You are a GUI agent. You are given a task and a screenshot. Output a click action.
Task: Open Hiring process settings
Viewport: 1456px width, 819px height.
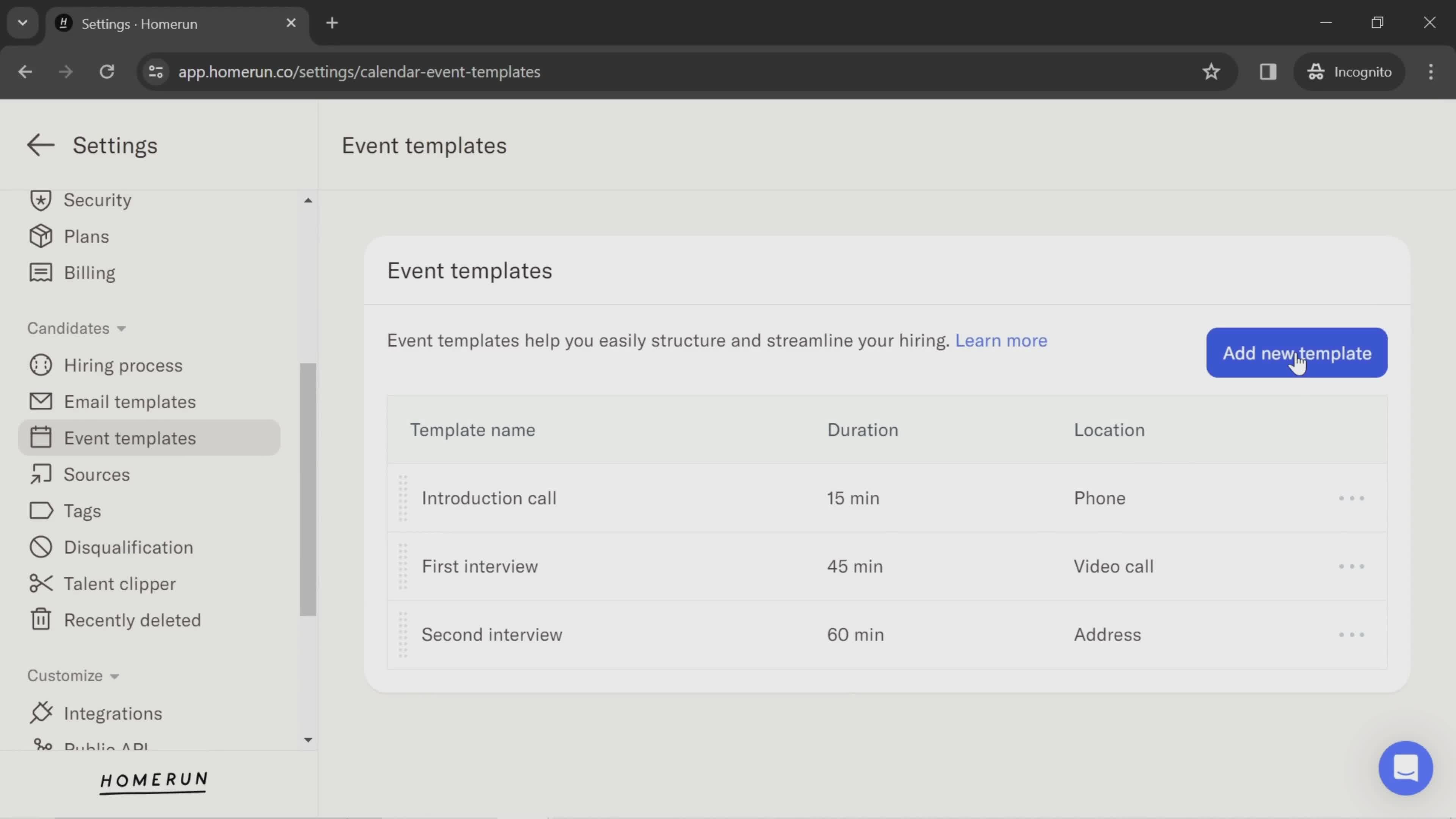(x=123, y=365)
